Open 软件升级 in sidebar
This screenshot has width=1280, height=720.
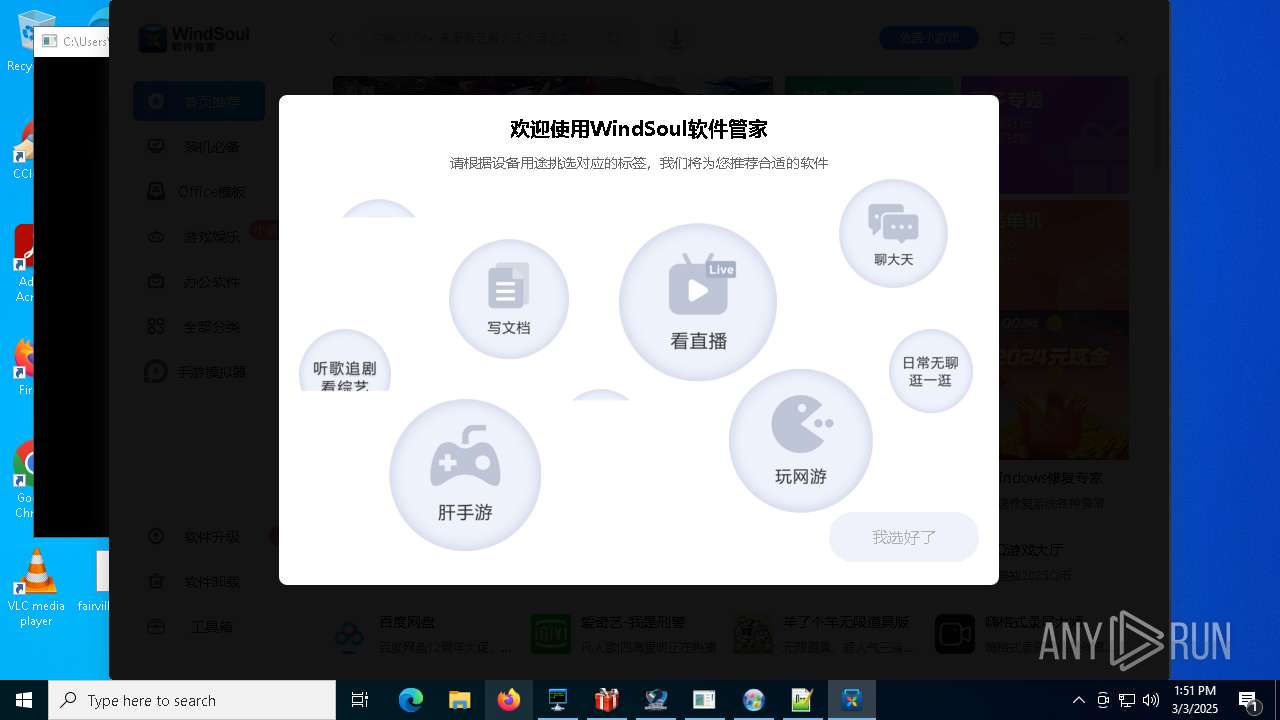coord(199,536)
